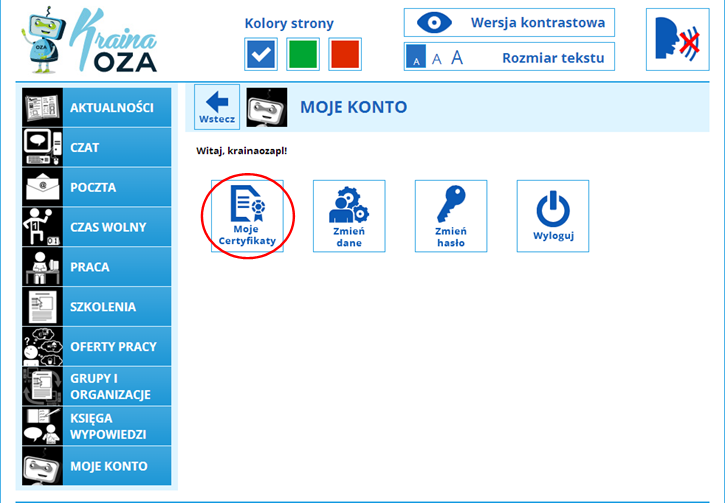Click the 'Rozmiar tekstu' label

553,58
